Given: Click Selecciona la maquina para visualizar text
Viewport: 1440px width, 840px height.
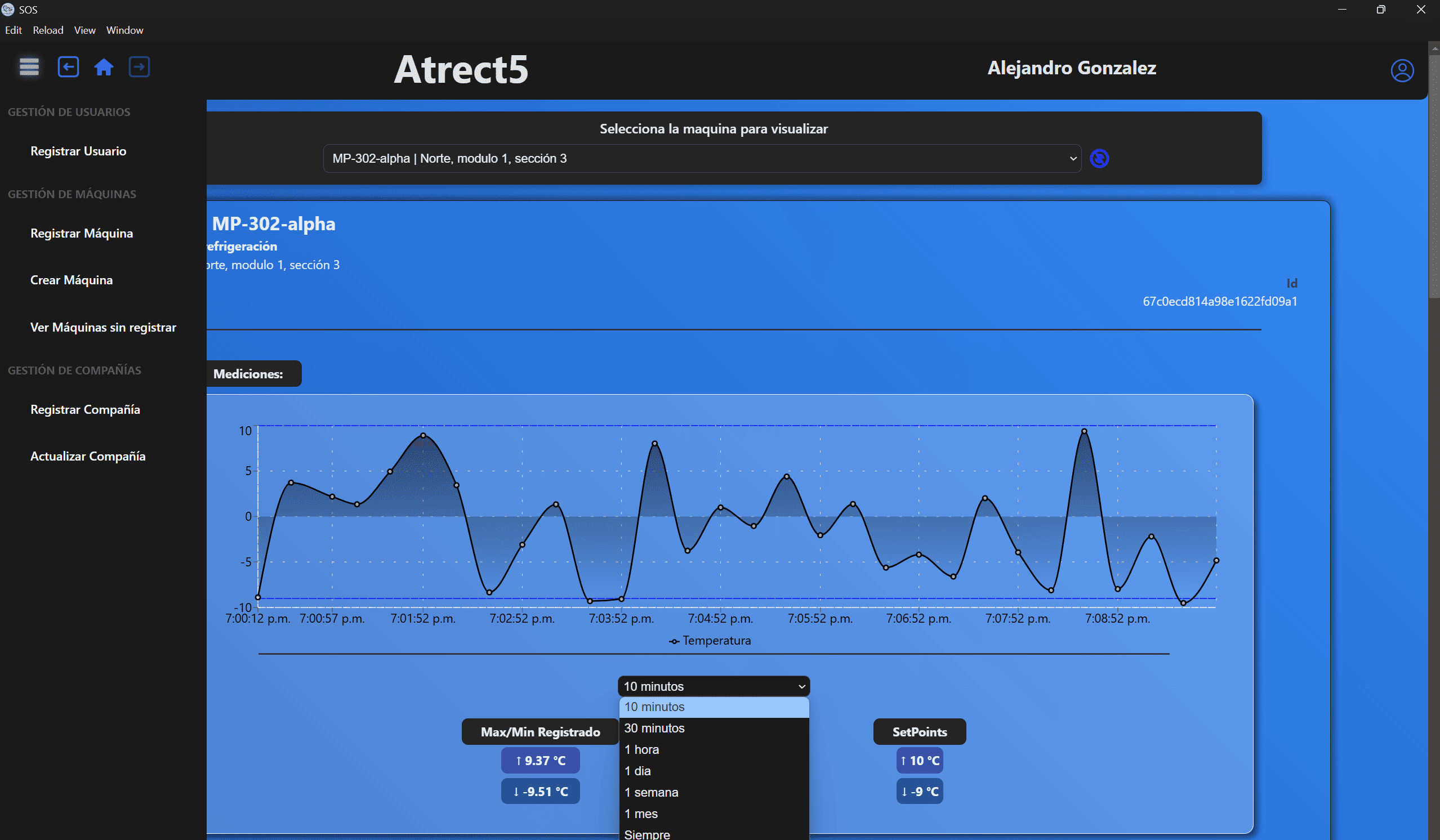Looking at the screenshot, I should pos(714,128).
